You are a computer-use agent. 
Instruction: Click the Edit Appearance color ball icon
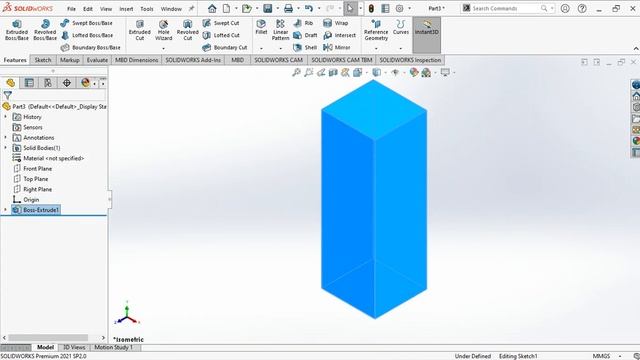coord(414,73)
